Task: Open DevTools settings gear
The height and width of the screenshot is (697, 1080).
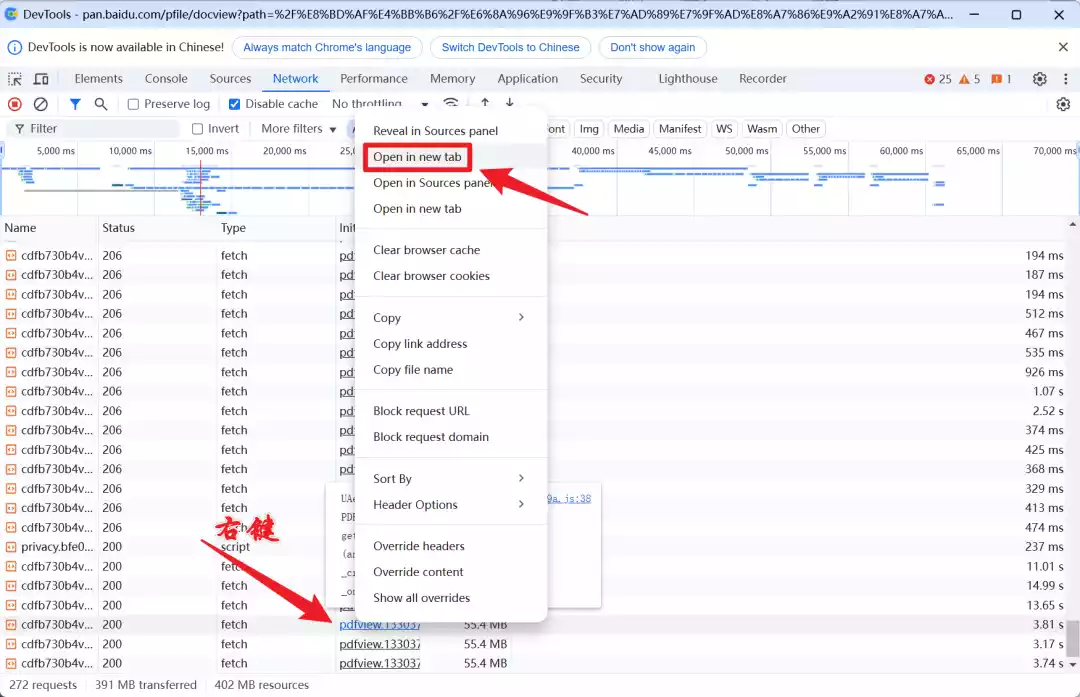Action: tap(1039, 79)
